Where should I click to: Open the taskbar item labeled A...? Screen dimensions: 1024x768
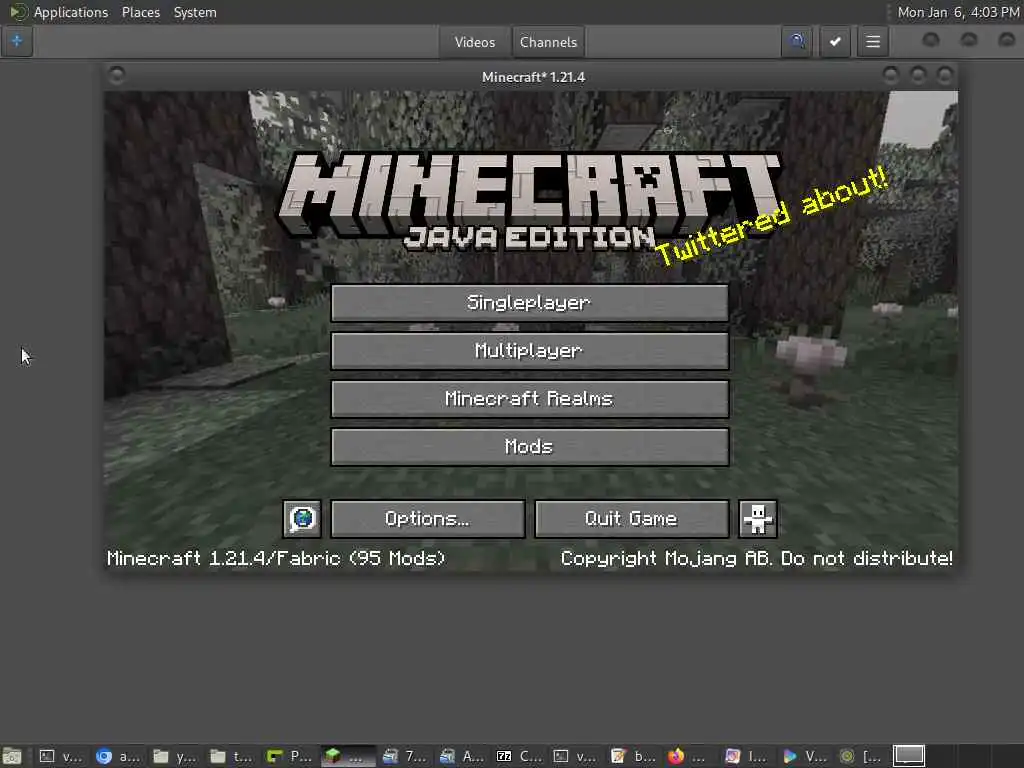(x=461, y=756)
